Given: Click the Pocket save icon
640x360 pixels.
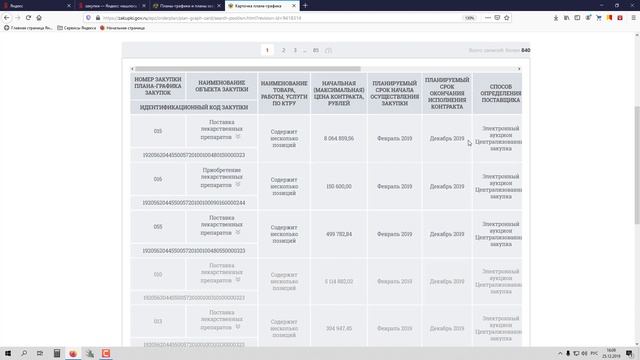Looking at the screenshot, I should [497, 18].
